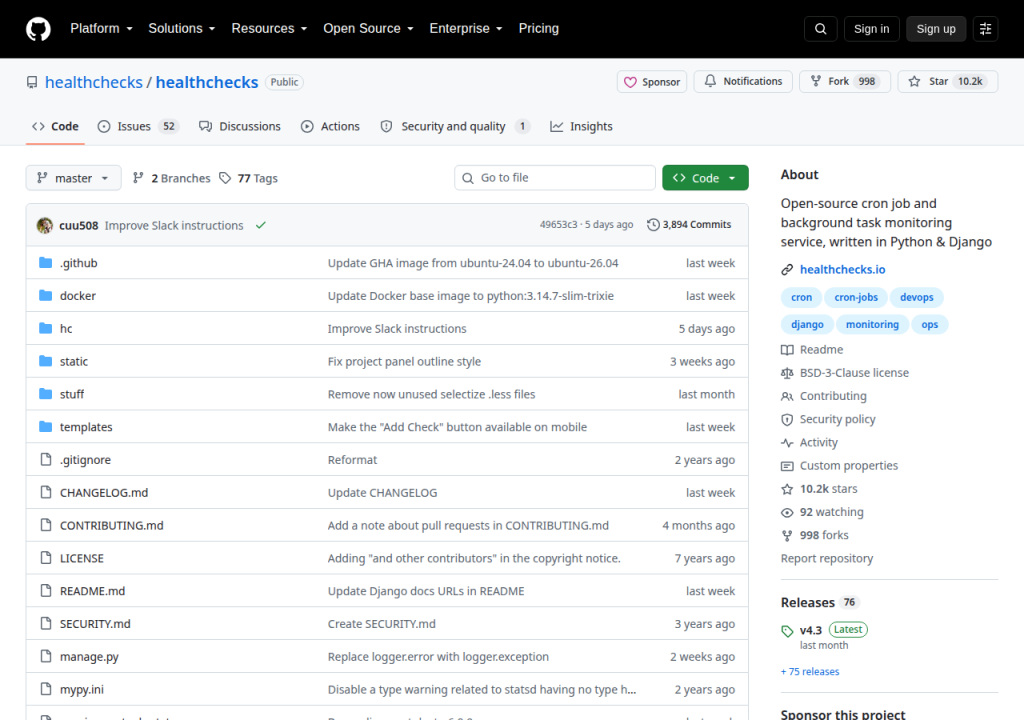Open the .gitignore file
Image resolution: width=1024 pixels, height=720 pixels.
[86, 460]
